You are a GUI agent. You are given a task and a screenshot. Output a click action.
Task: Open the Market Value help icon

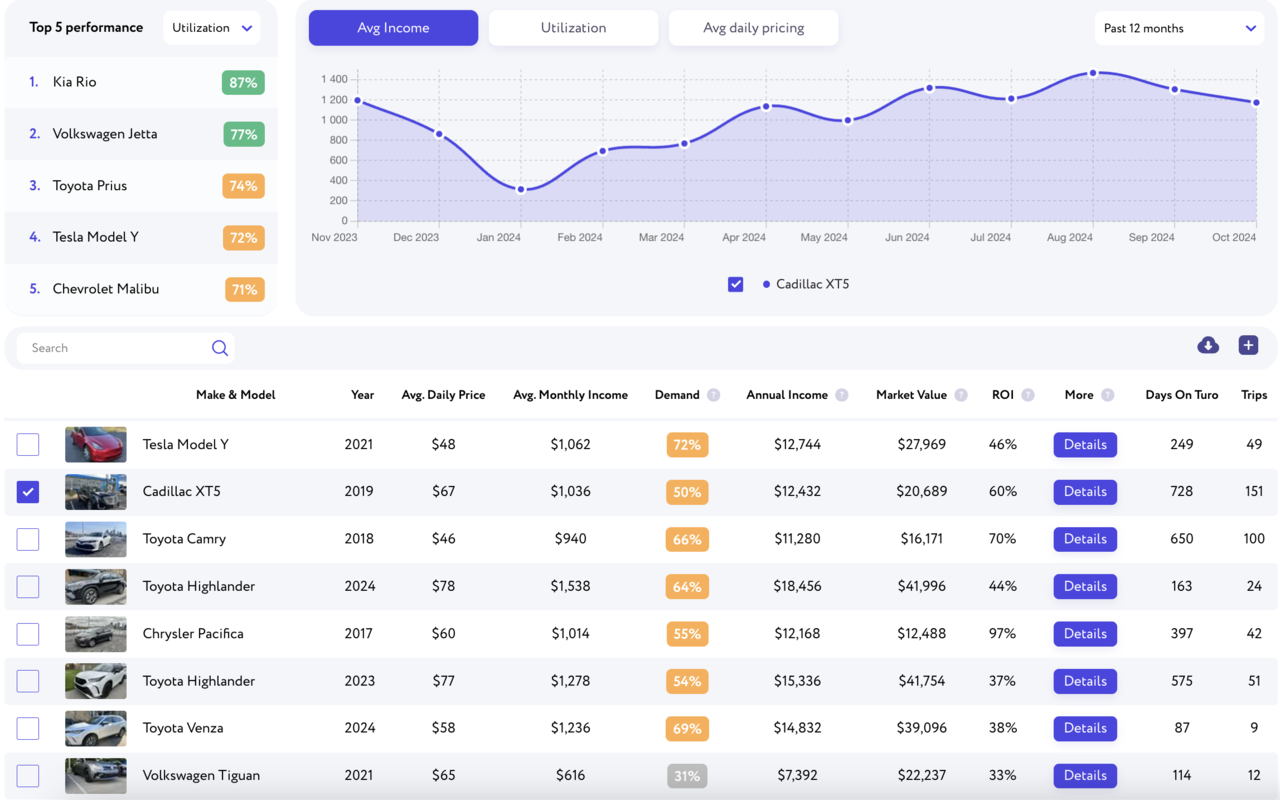961,395
